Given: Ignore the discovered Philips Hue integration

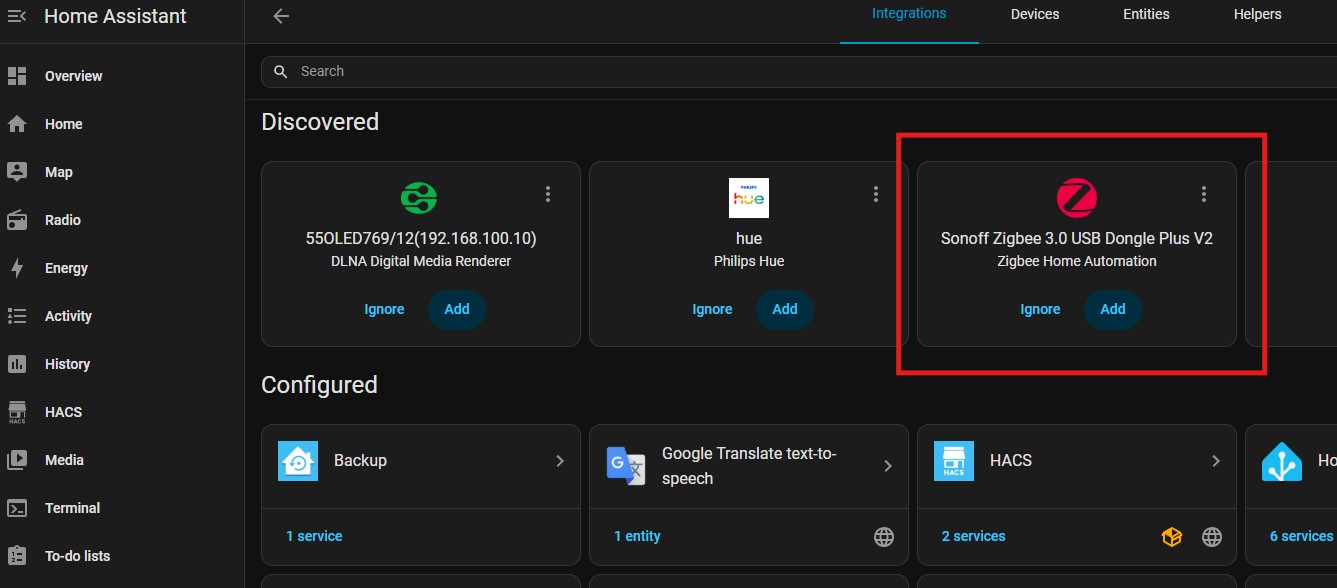Looking at the screenshot, I should [712, 309].
